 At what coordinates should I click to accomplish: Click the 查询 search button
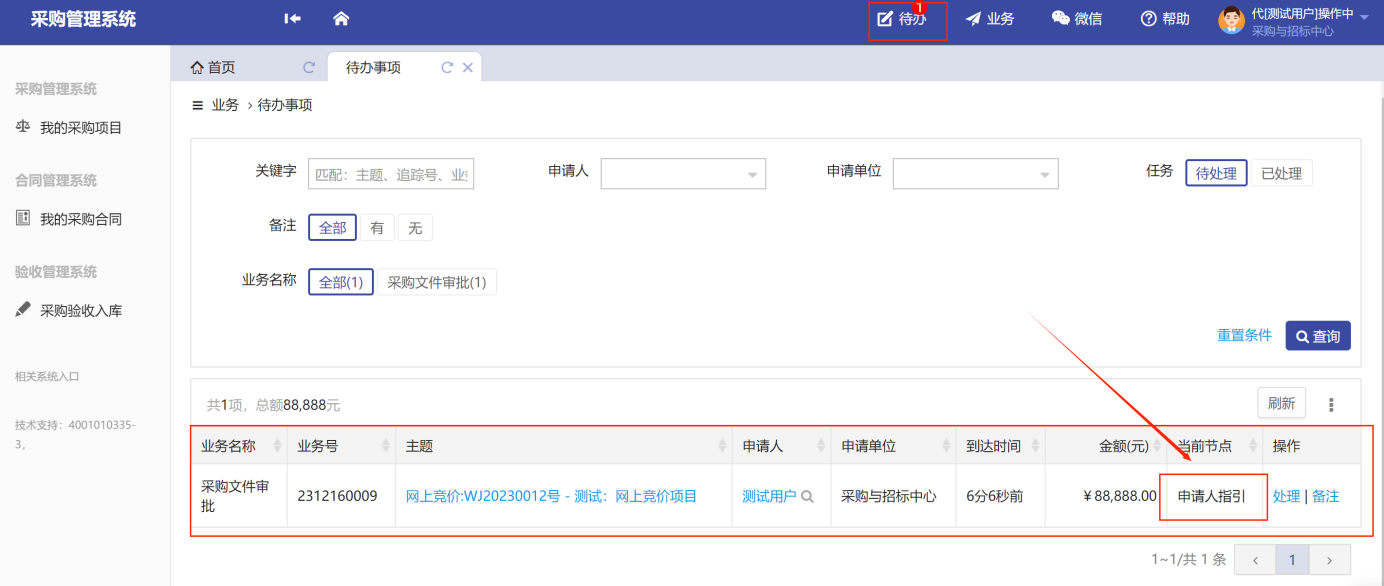(1318, 336)
